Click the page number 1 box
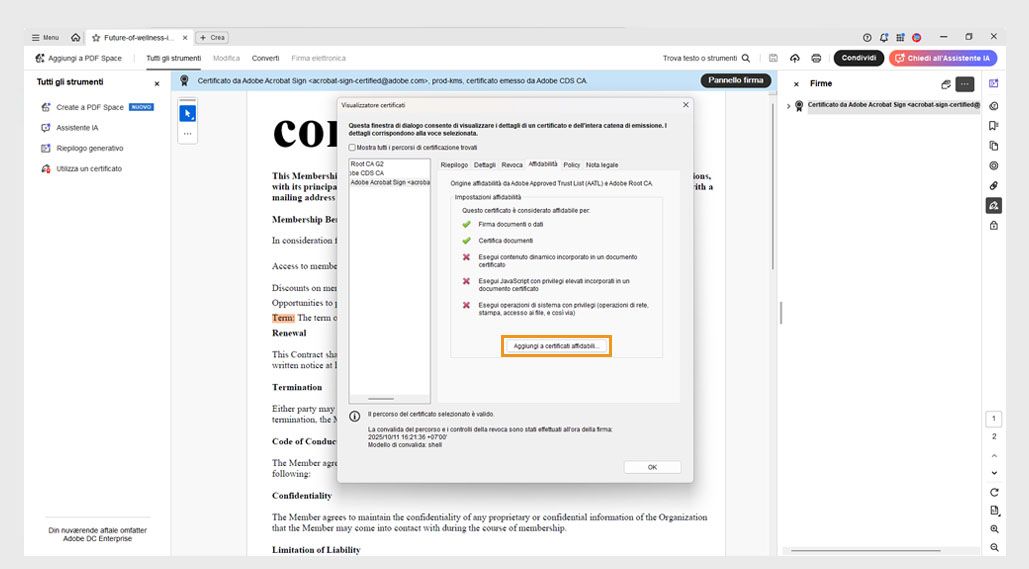This screenshot has width=1029, height=569. [x=994, y=418]
